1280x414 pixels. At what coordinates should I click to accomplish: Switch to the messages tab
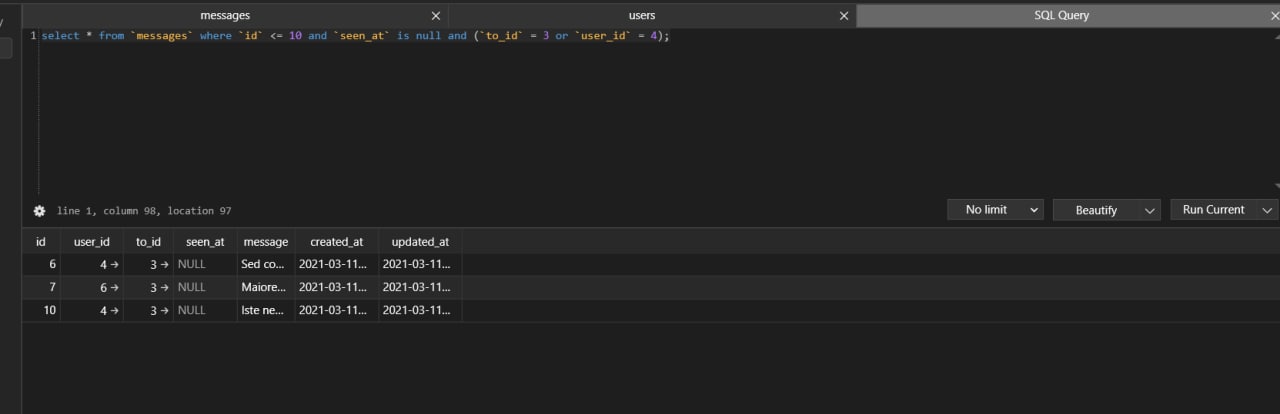(225, 16)
